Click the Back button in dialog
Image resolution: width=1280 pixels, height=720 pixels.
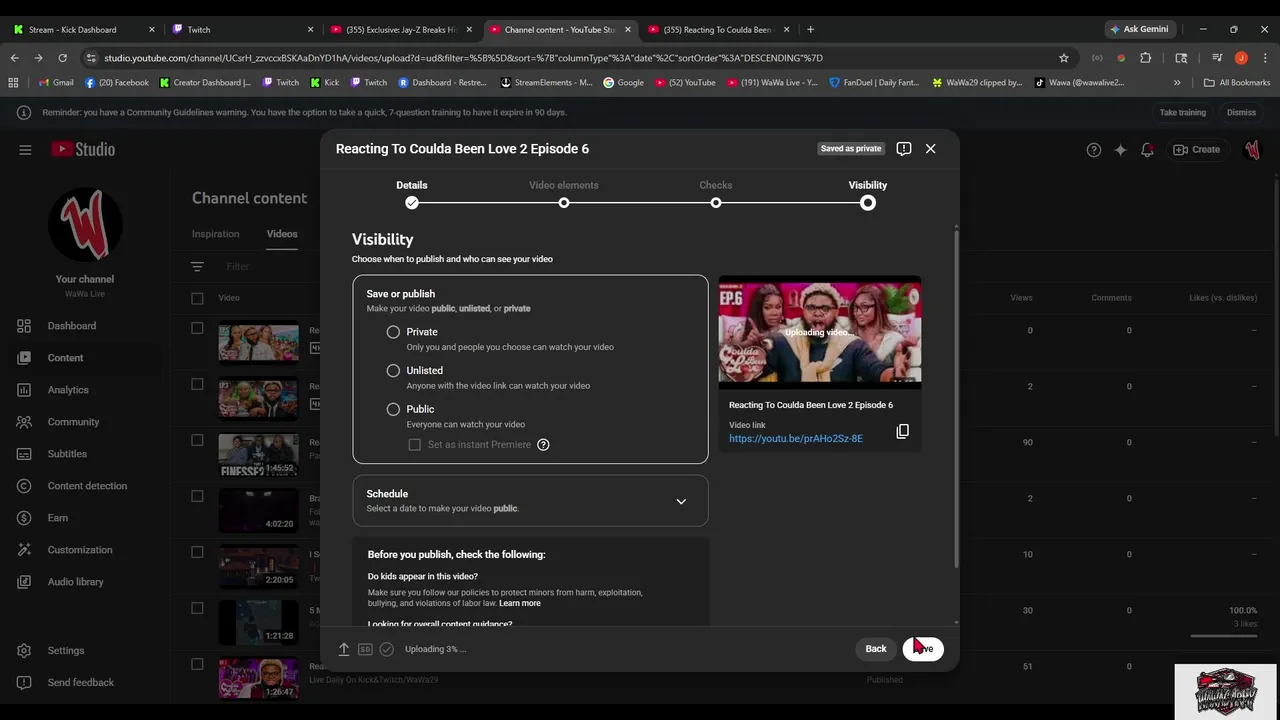pyautogui.click(x=876, y=649)
